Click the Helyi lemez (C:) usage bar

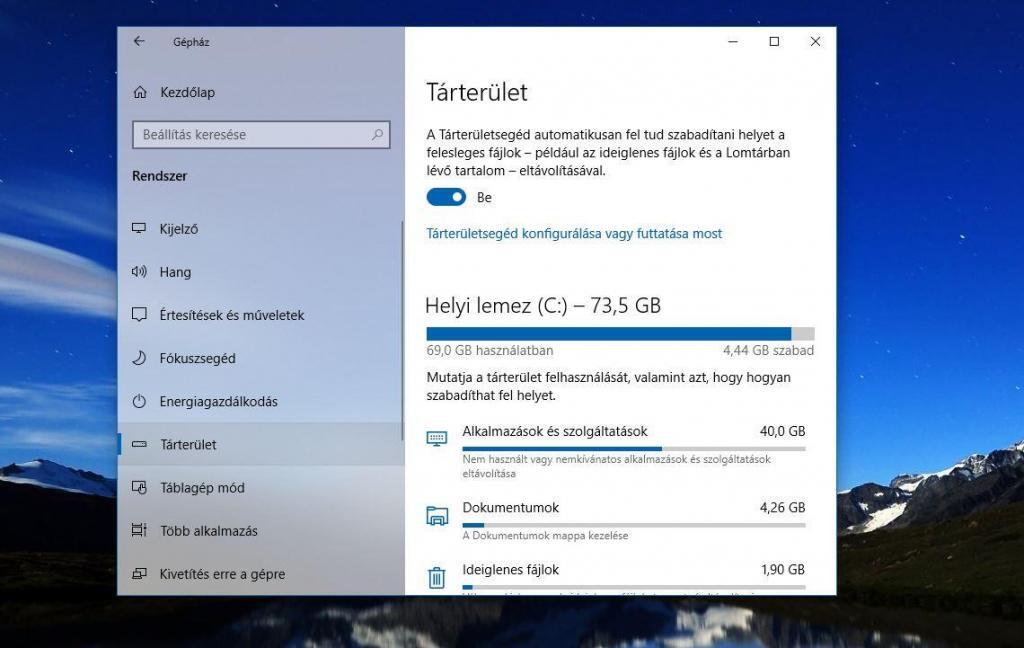[x=620, y=334]
